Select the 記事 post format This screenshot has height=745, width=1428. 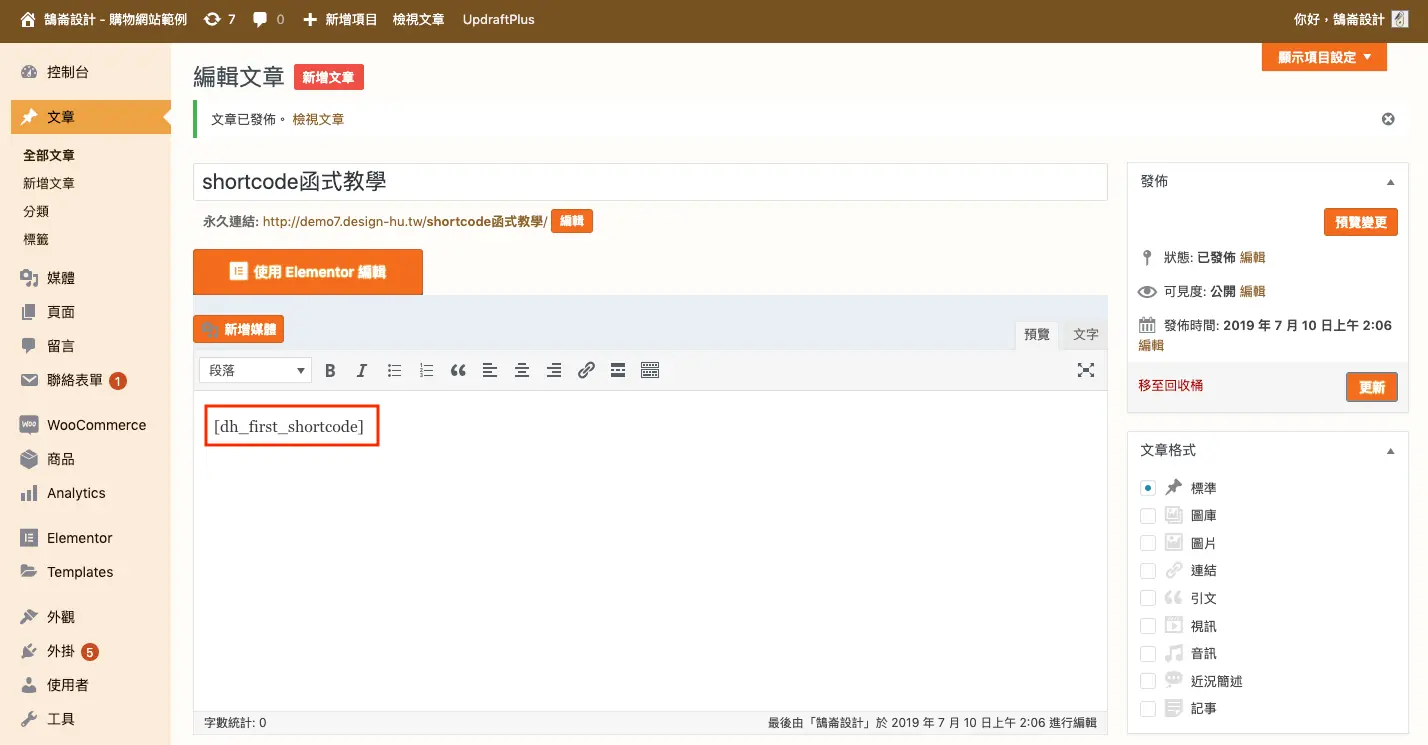pos(1148,708)
